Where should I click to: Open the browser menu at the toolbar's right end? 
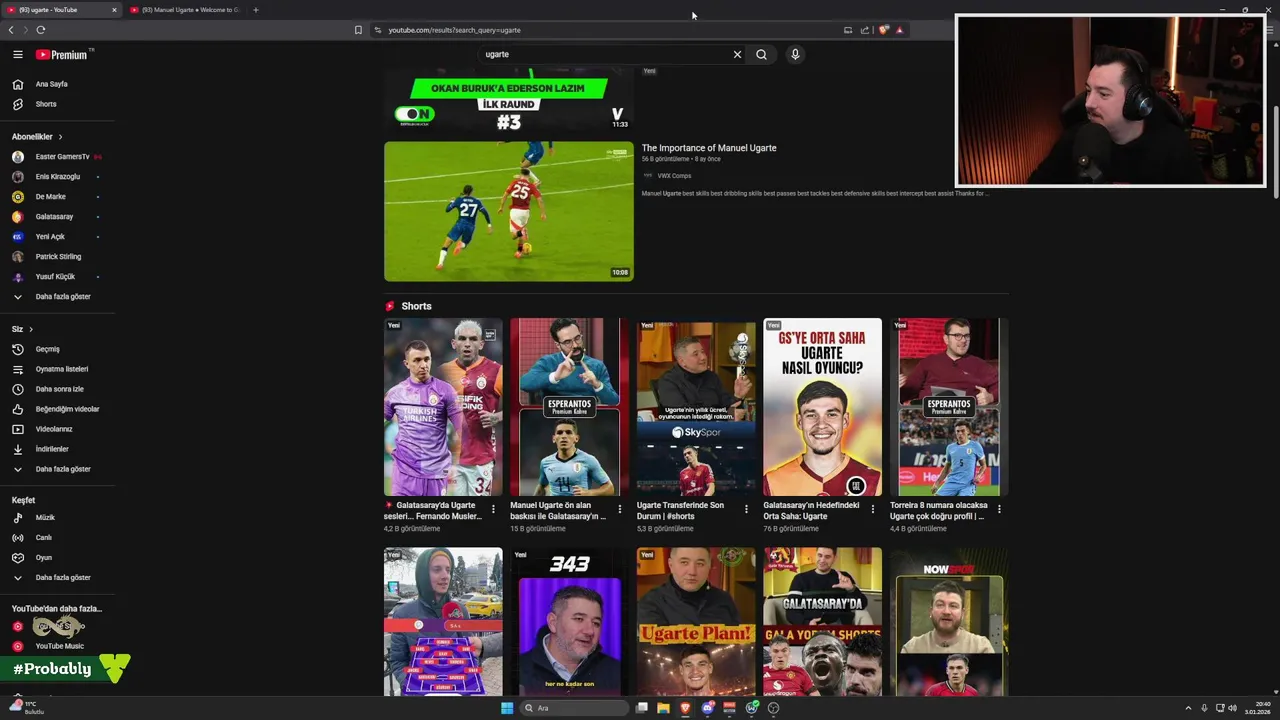click(1270, 30)
